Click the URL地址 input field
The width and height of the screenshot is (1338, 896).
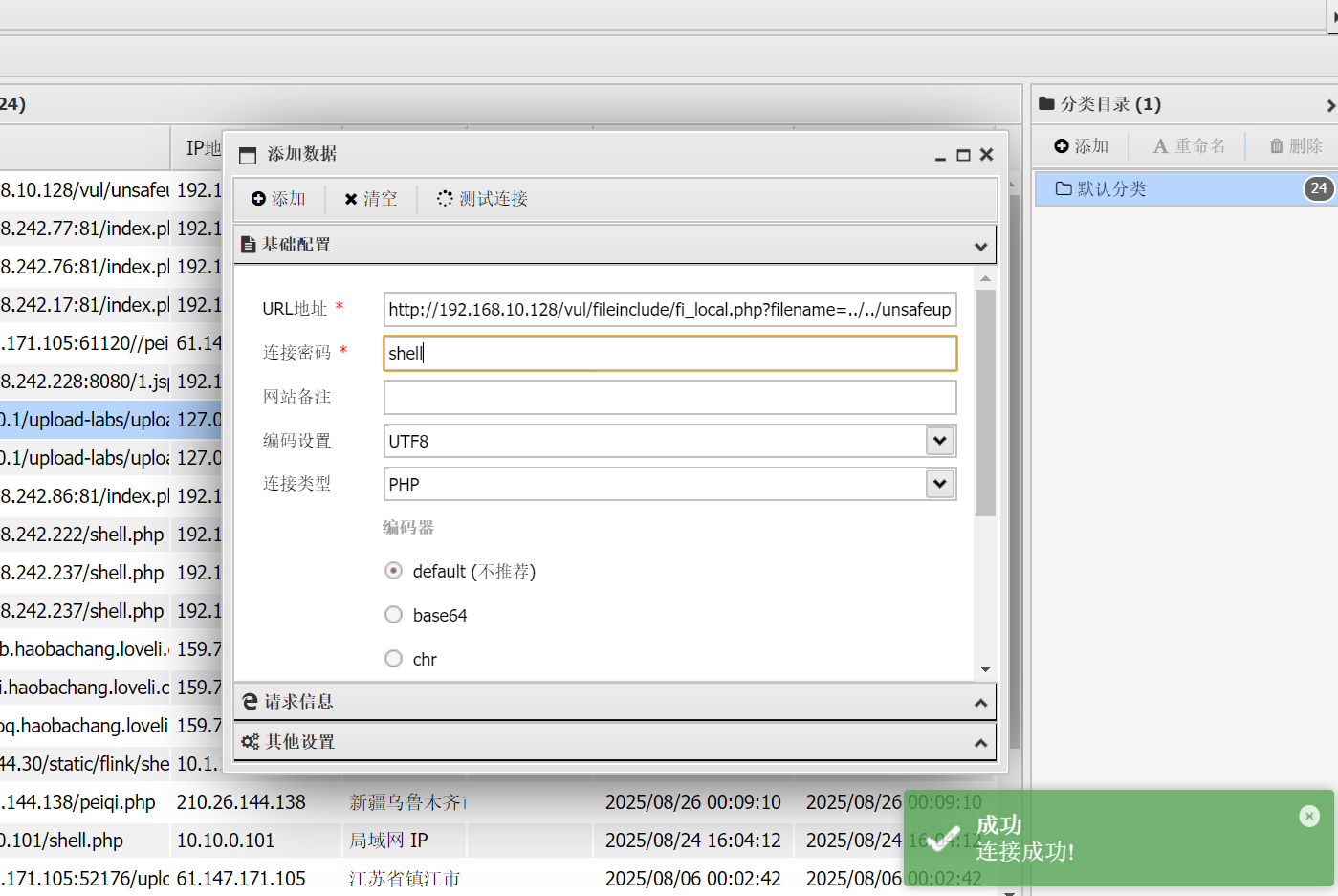click(669, 310)
